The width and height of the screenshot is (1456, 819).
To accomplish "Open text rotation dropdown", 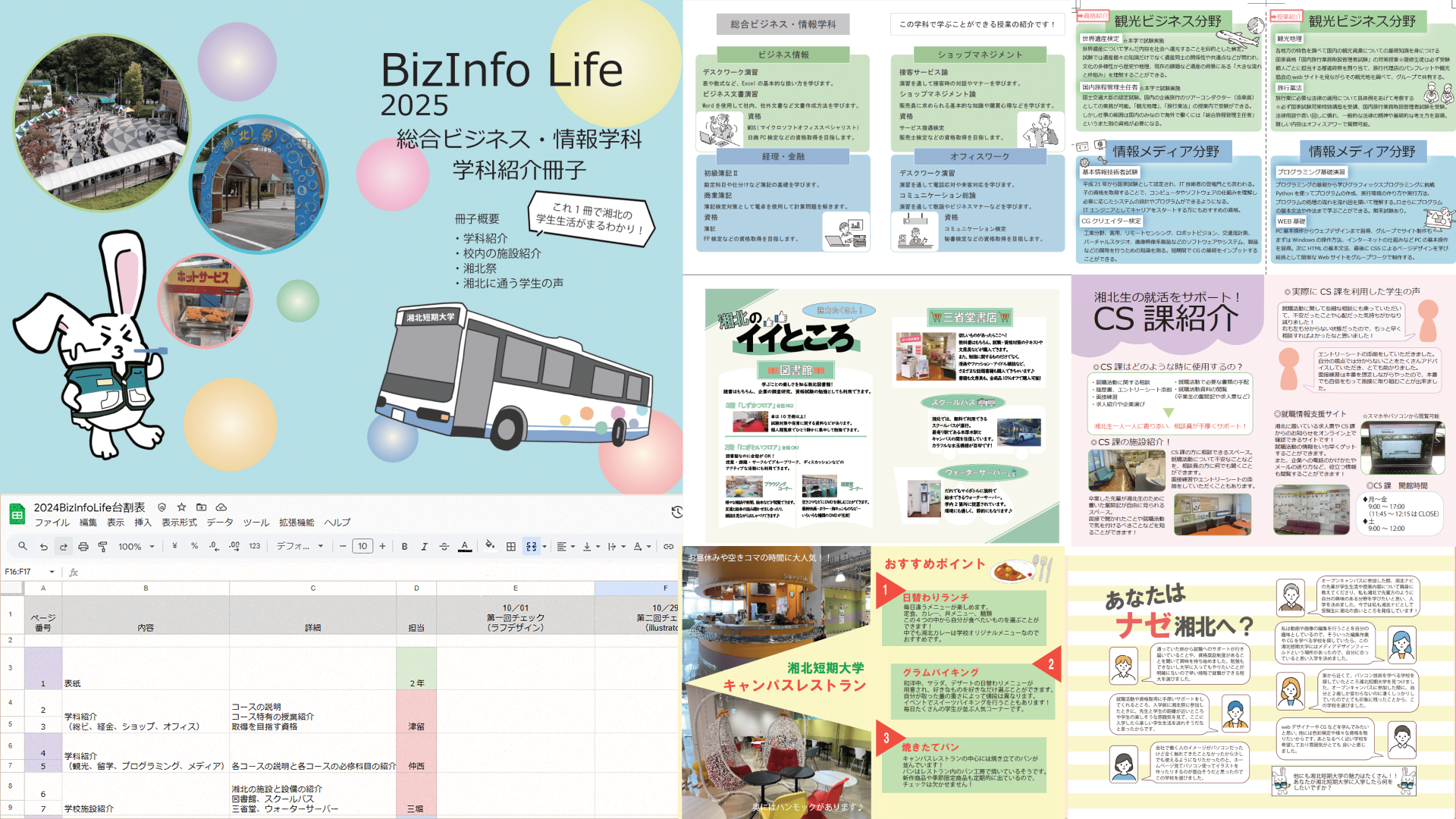I will click(x=642, y=546).
